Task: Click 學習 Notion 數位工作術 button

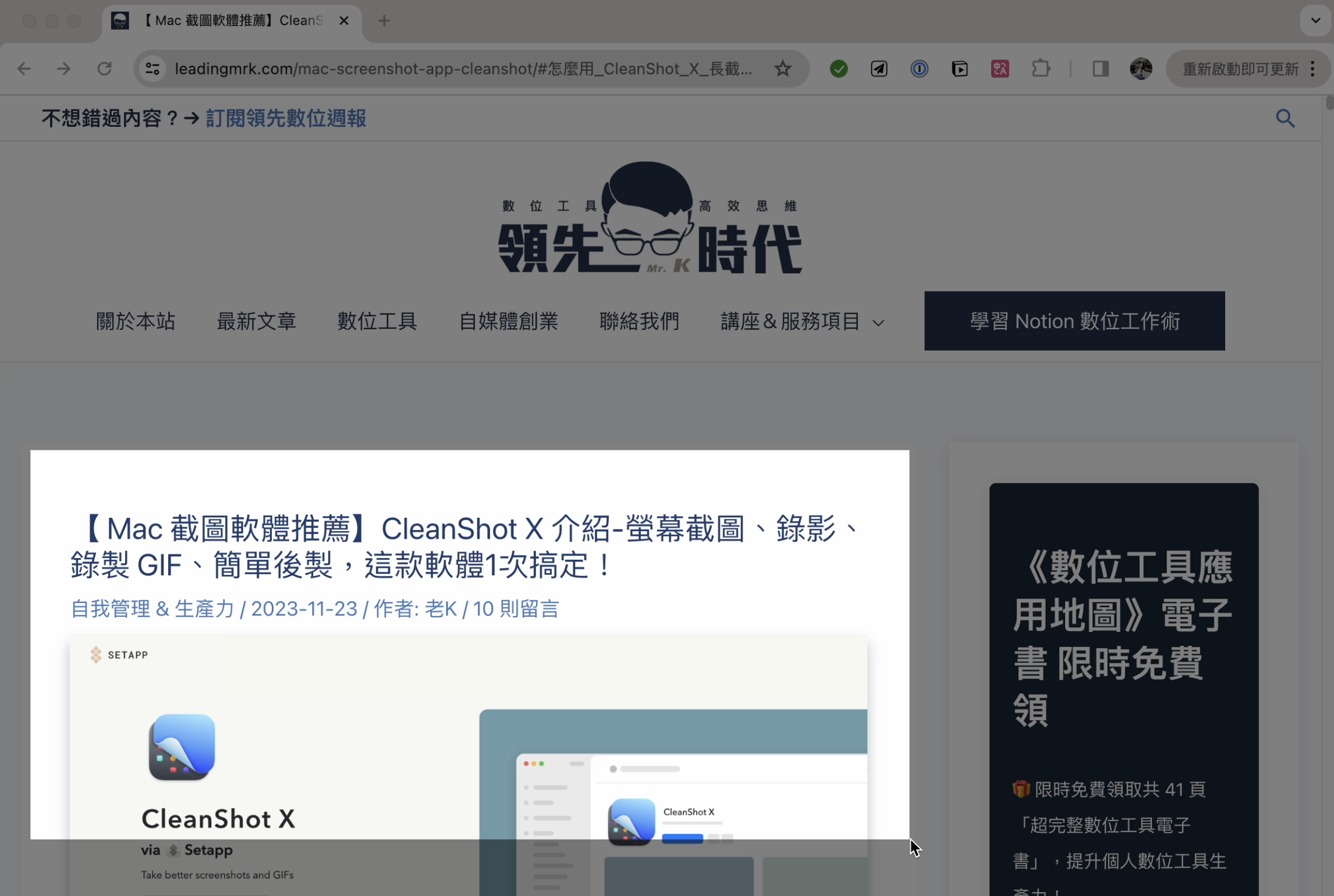Action: click(1074, 321)
